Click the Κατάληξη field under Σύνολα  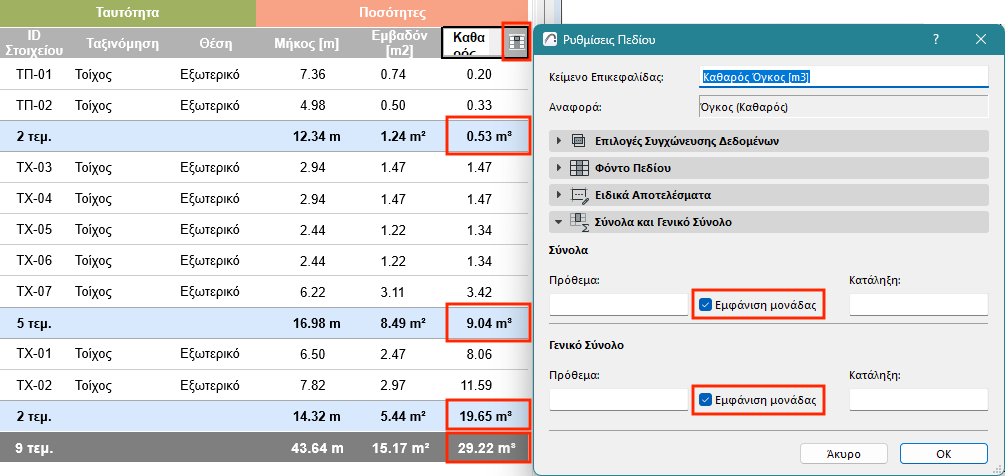pyautogui.click(x=918, y=305)
